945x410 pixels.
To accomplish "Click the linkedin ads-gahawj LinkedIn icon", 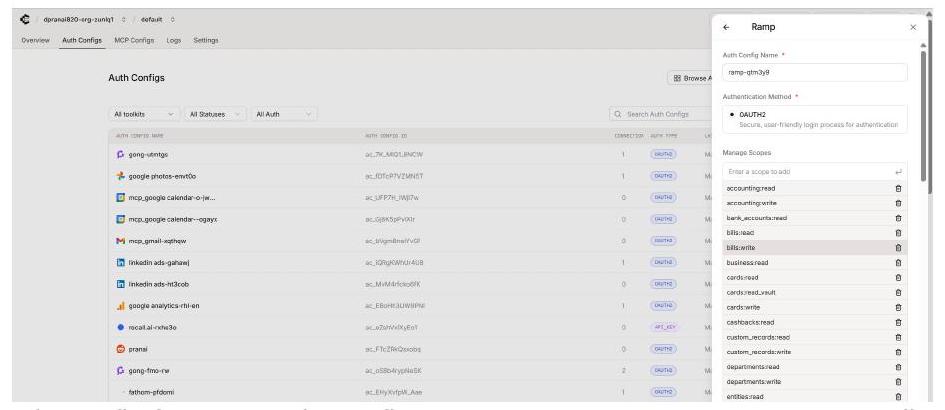I will point(121,262).
